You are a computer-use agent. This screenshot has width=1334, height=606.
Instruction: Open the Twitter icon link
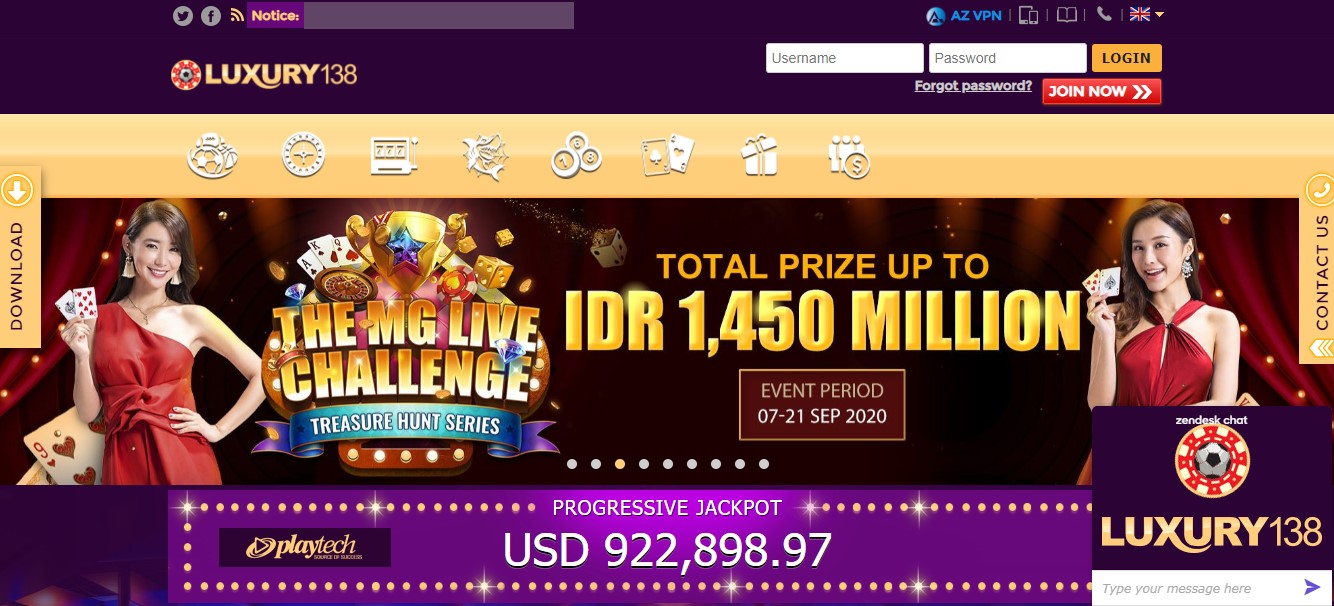(182, 15)
